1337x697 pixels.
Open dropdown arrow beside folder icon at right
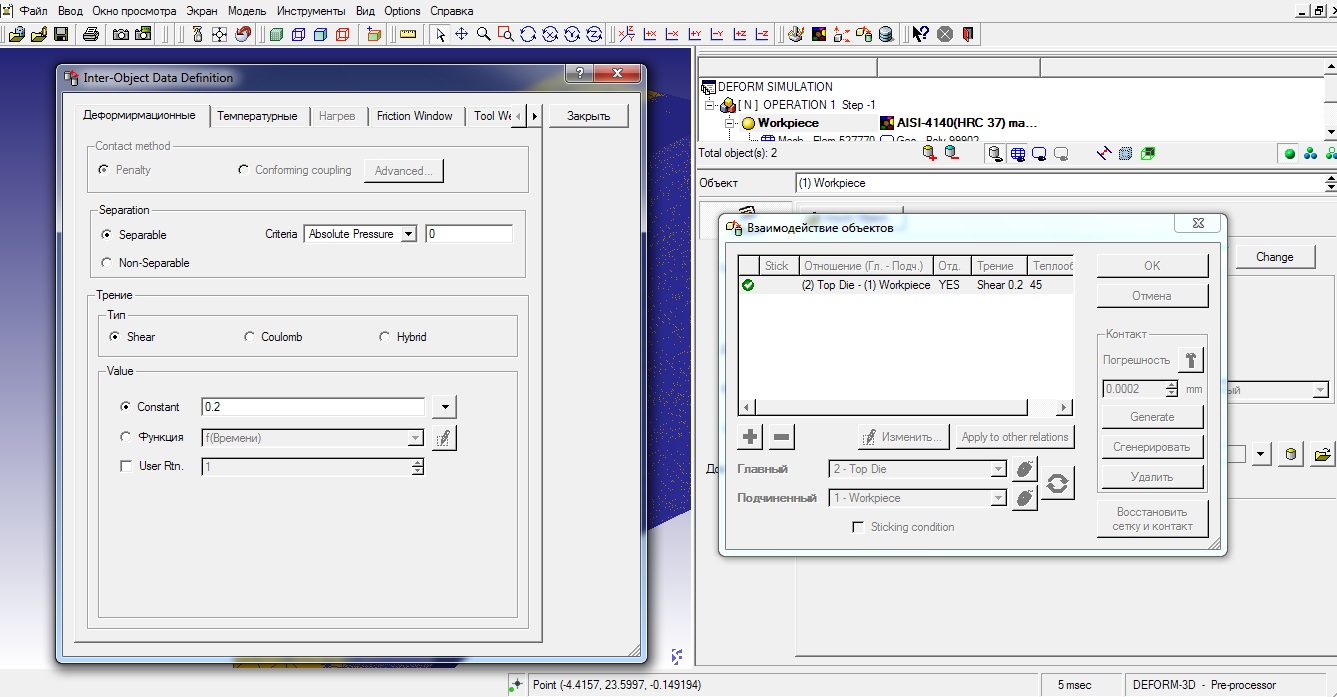[1260, 455]
